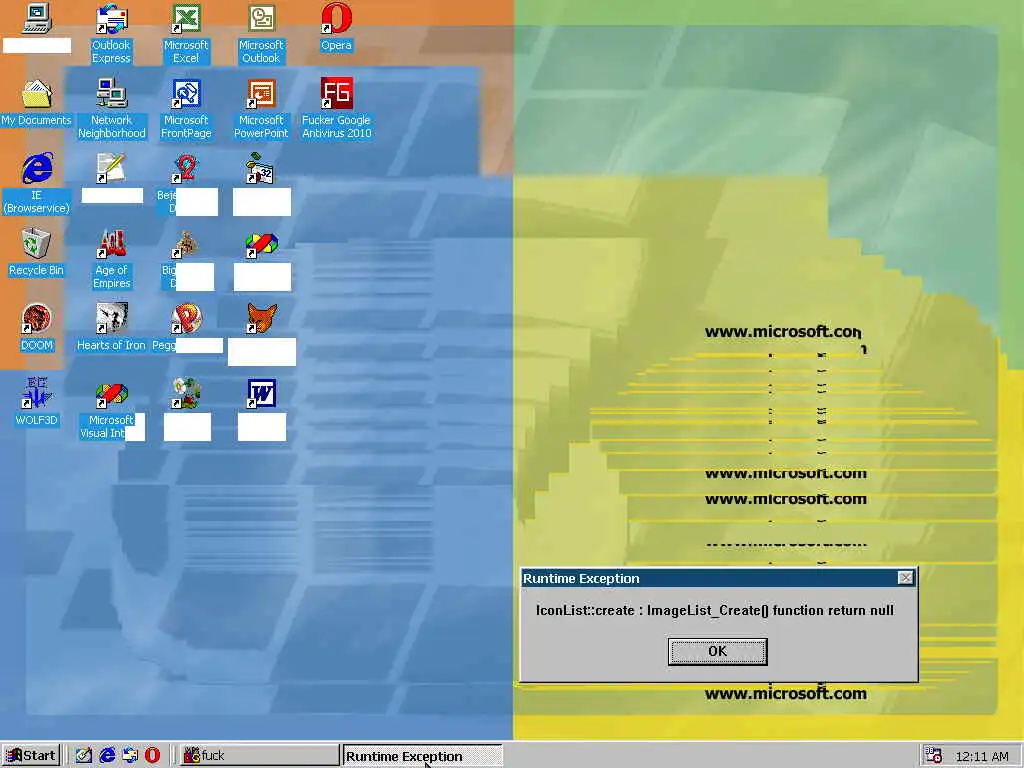This screenshot has width=1024, height=768.
Task: Select the DOOM desktop icon
Action: [37, 328]
